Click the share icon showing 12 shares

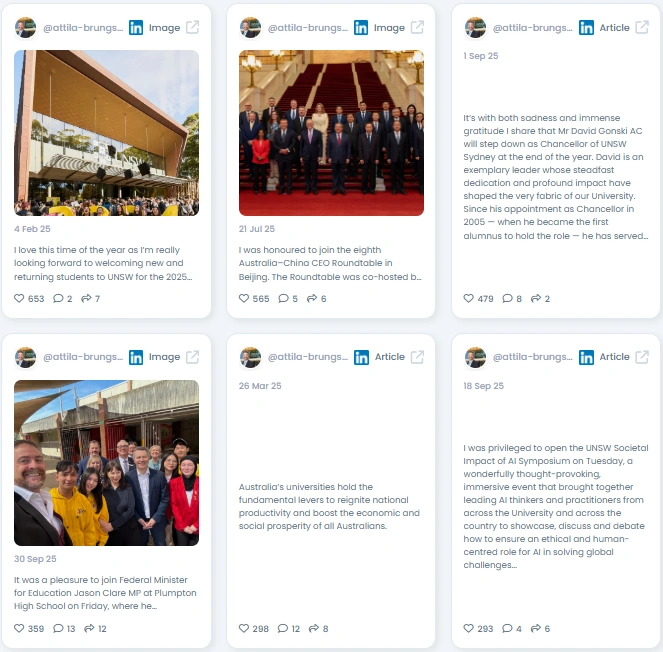(89, 628)
